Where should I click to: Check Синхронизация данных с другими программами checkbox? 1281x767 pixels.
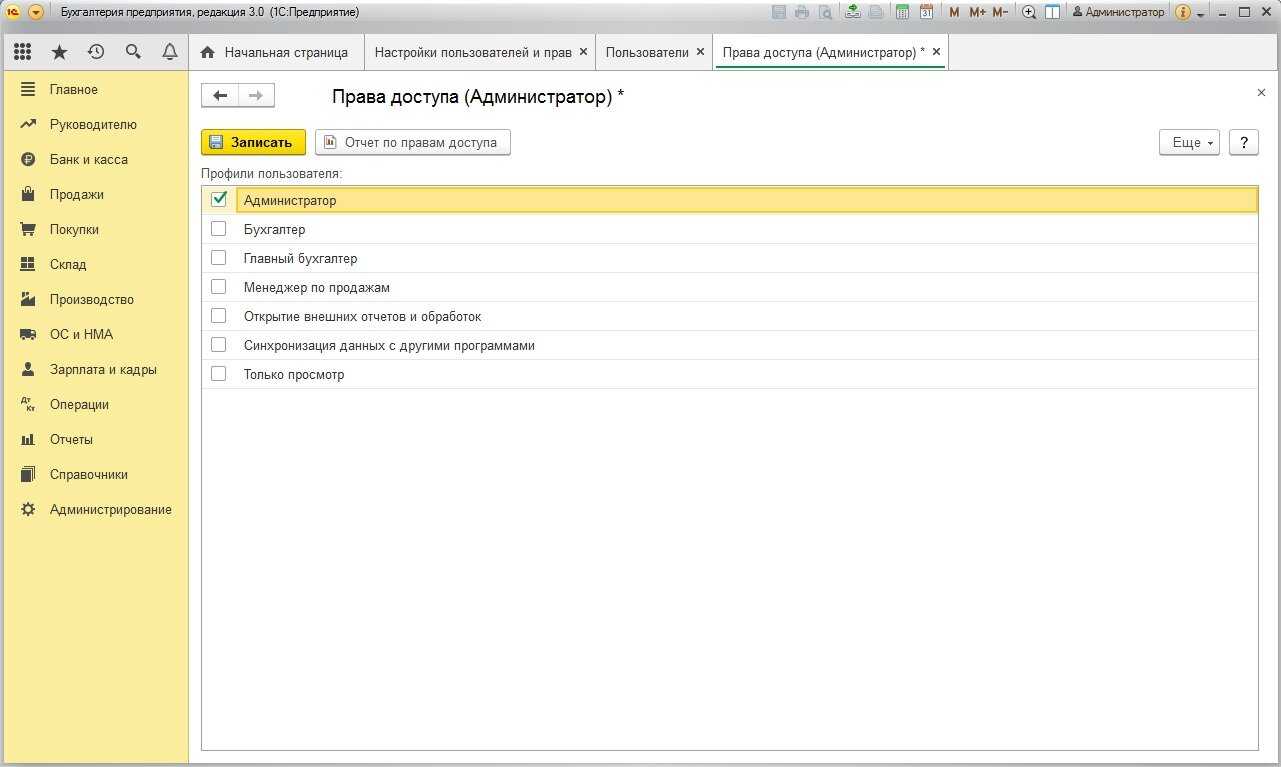(219, 344)
